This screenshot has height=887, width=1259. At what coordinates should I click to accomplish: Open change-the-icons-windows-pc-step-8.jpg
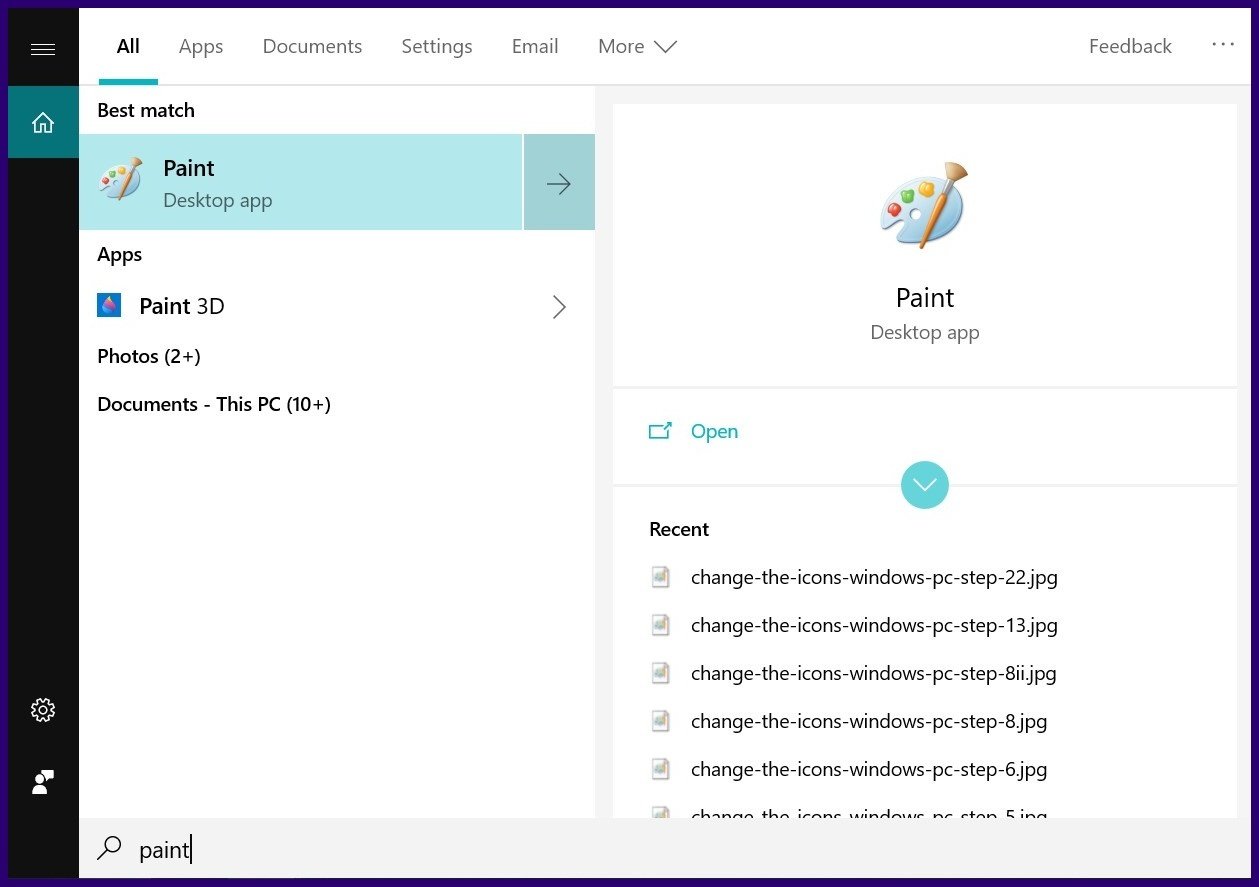click(869, 721)
